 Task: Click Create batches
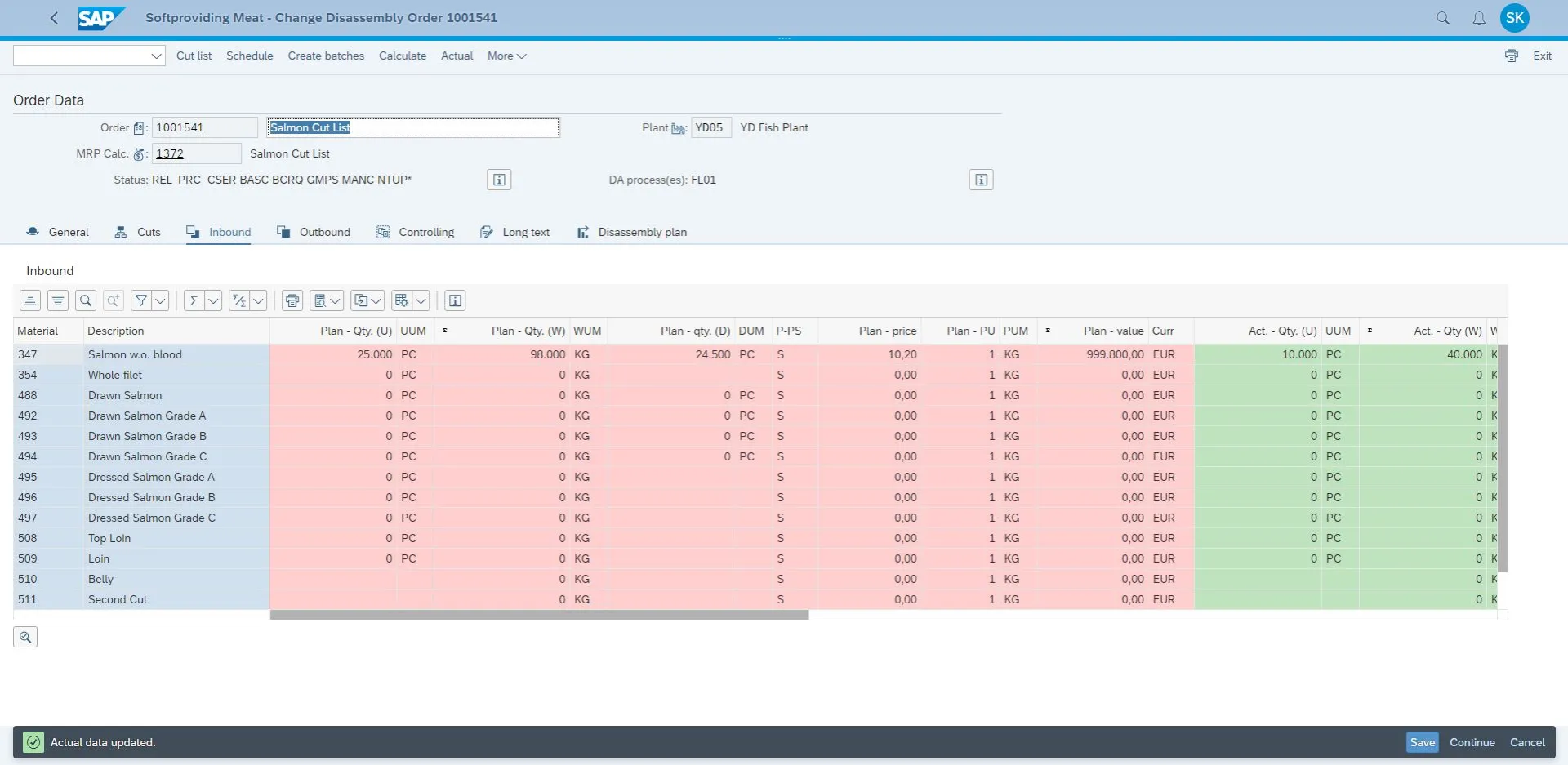click(326, 56)
